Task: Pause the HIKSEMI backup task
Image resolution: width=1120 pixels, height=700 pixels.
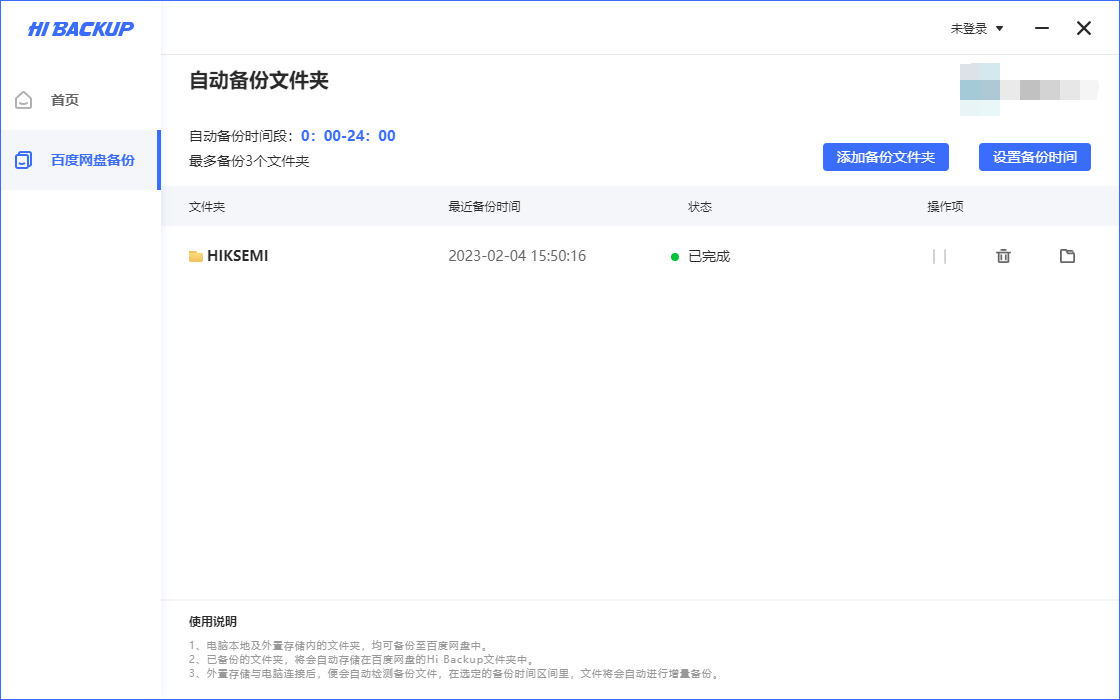Action: (940, 256)
